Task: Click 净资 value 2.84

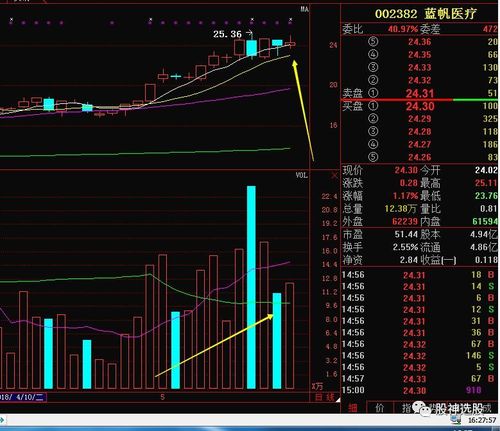Action: tap(409, 260)
